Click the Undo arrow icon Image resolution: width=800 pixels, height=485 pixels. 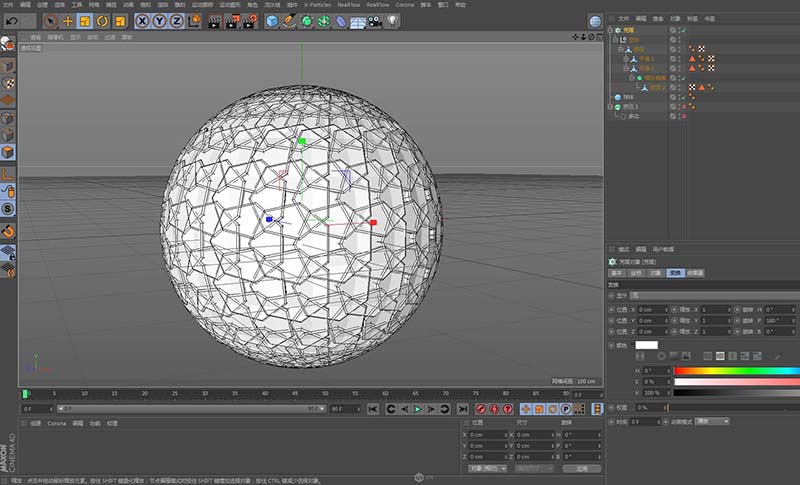click(x=13, y=20)
